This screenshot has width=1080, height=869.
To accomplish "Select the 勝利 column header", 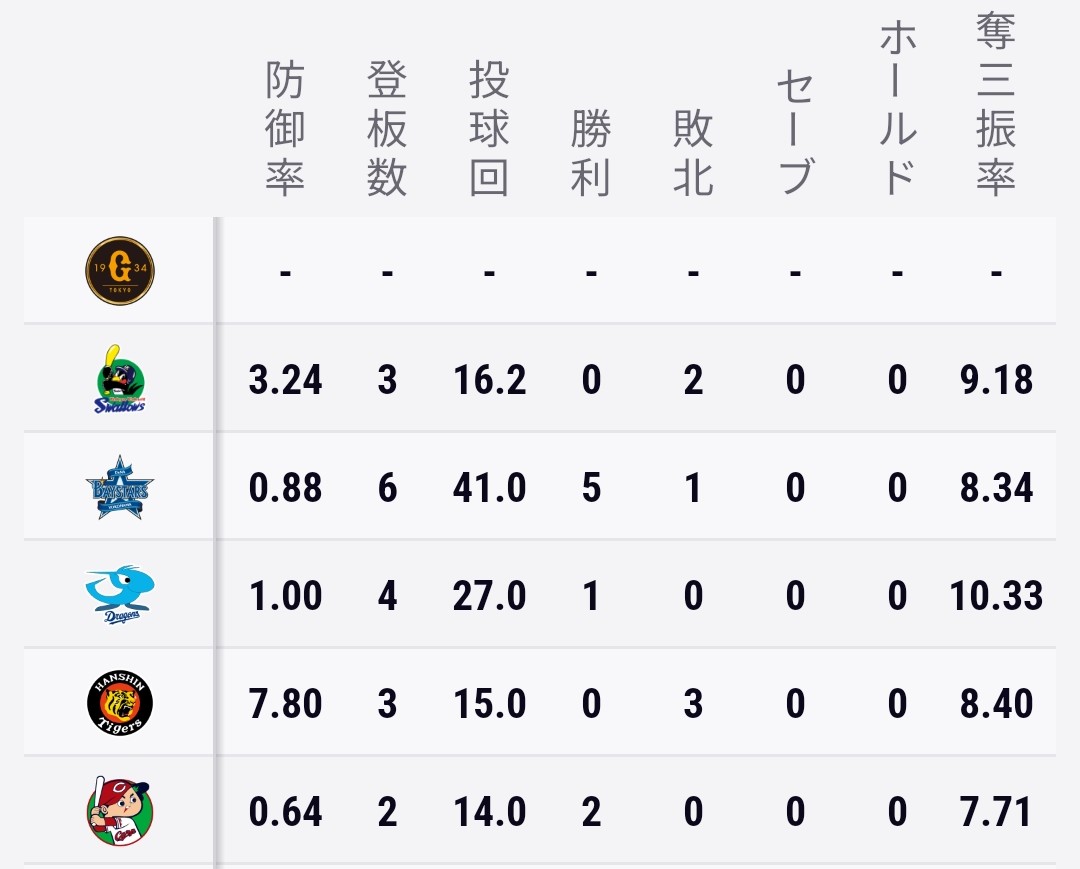I will point(591,153).
